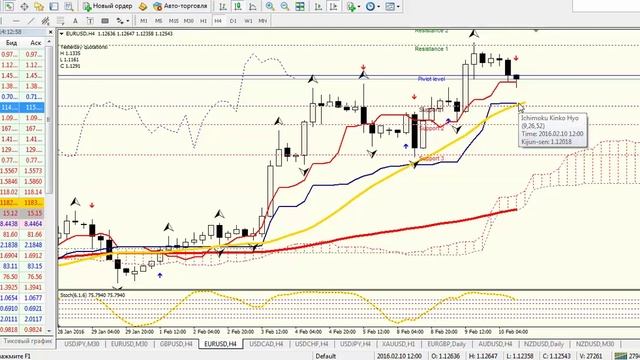Open the Strategy Tester icon

click(x=69, y=7)
